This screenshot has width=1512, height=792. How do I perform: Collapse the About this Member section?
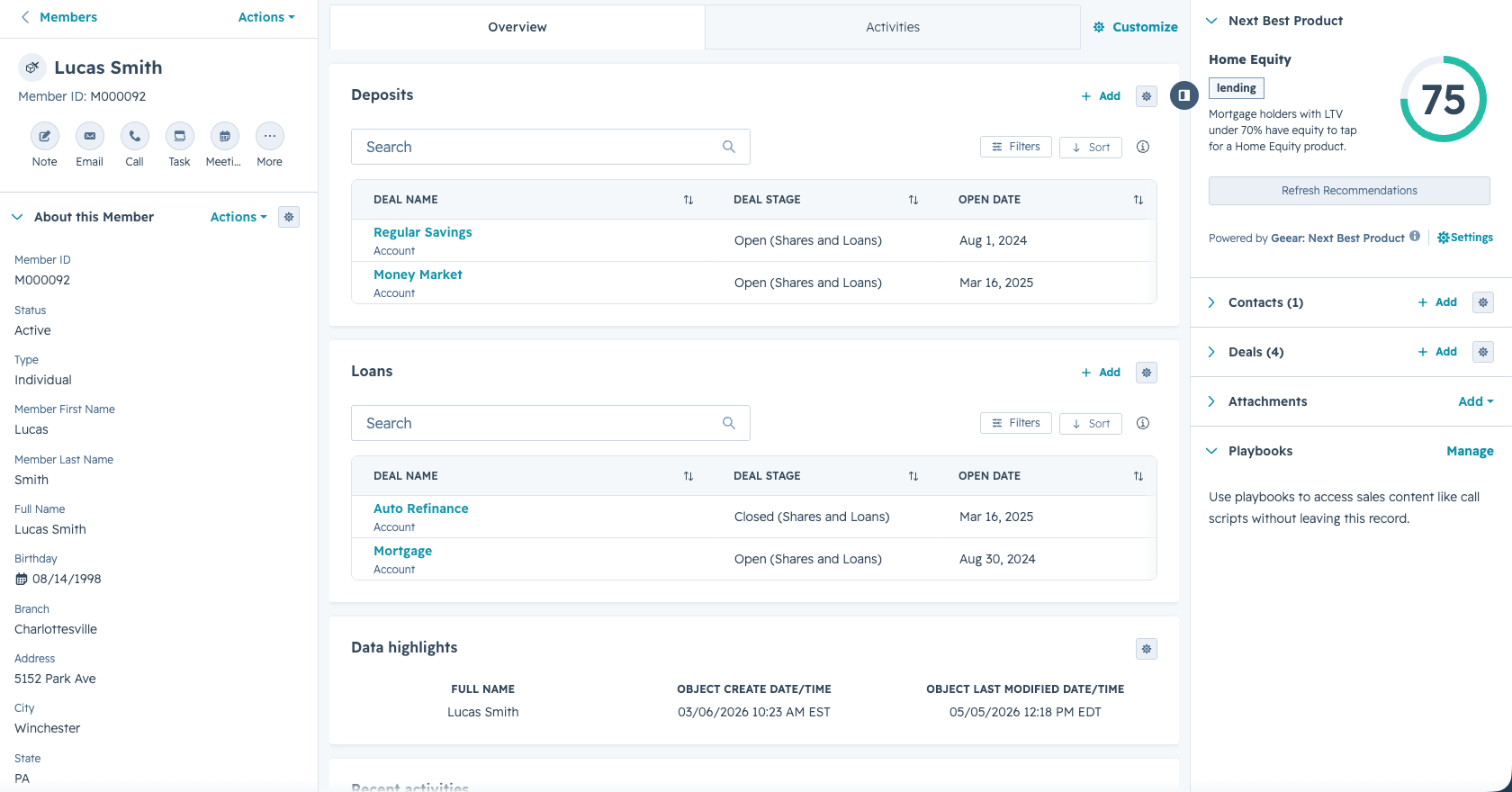point(17,217)
